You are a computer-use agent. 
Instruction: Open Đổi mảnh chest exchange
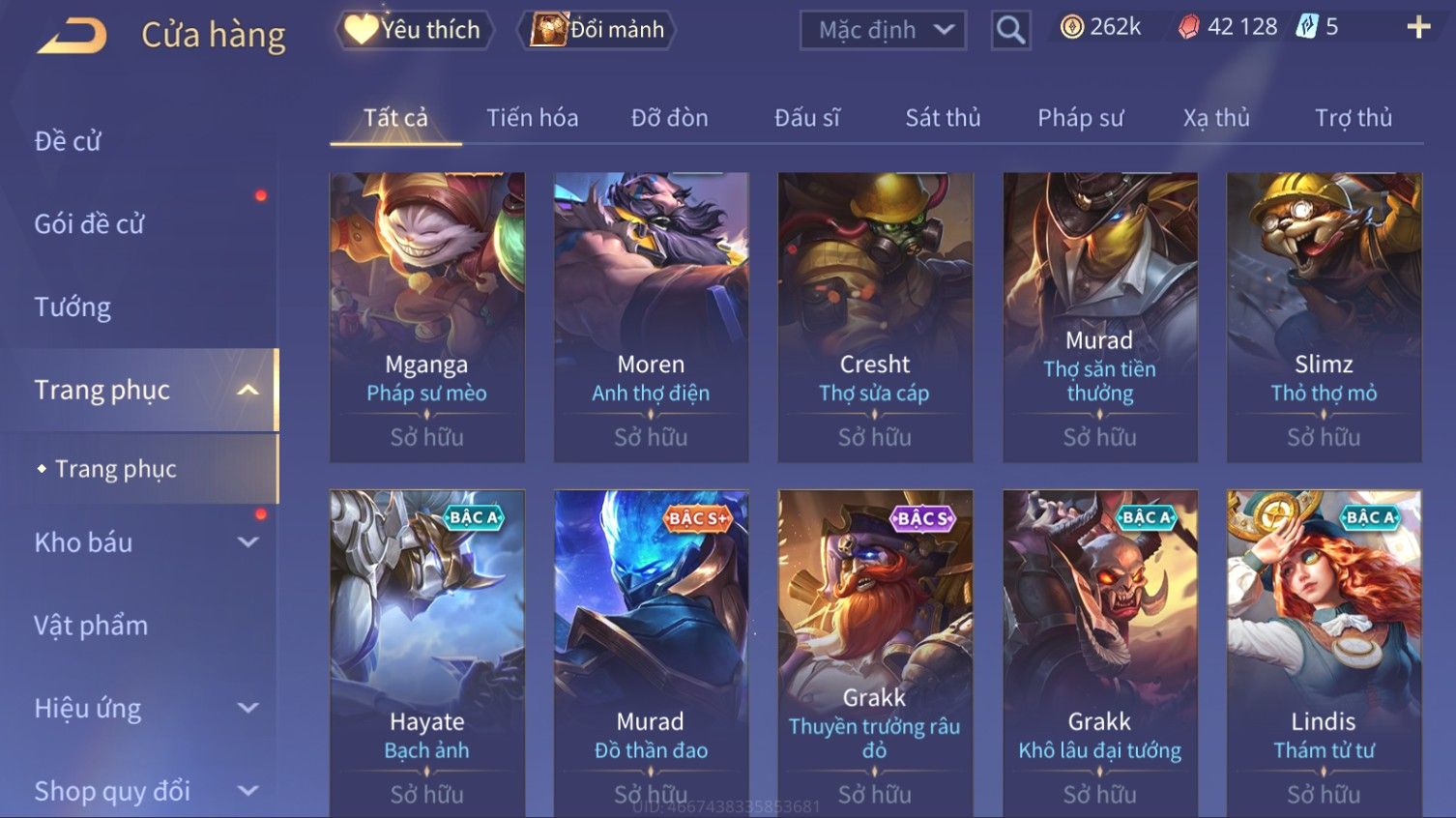[x=597, y=30]
